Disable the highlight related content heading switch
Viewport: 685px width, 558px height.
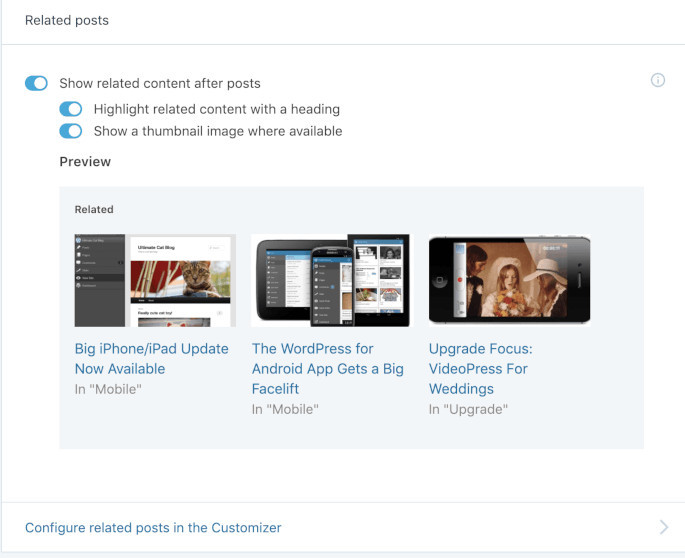(x=71, y=109)
